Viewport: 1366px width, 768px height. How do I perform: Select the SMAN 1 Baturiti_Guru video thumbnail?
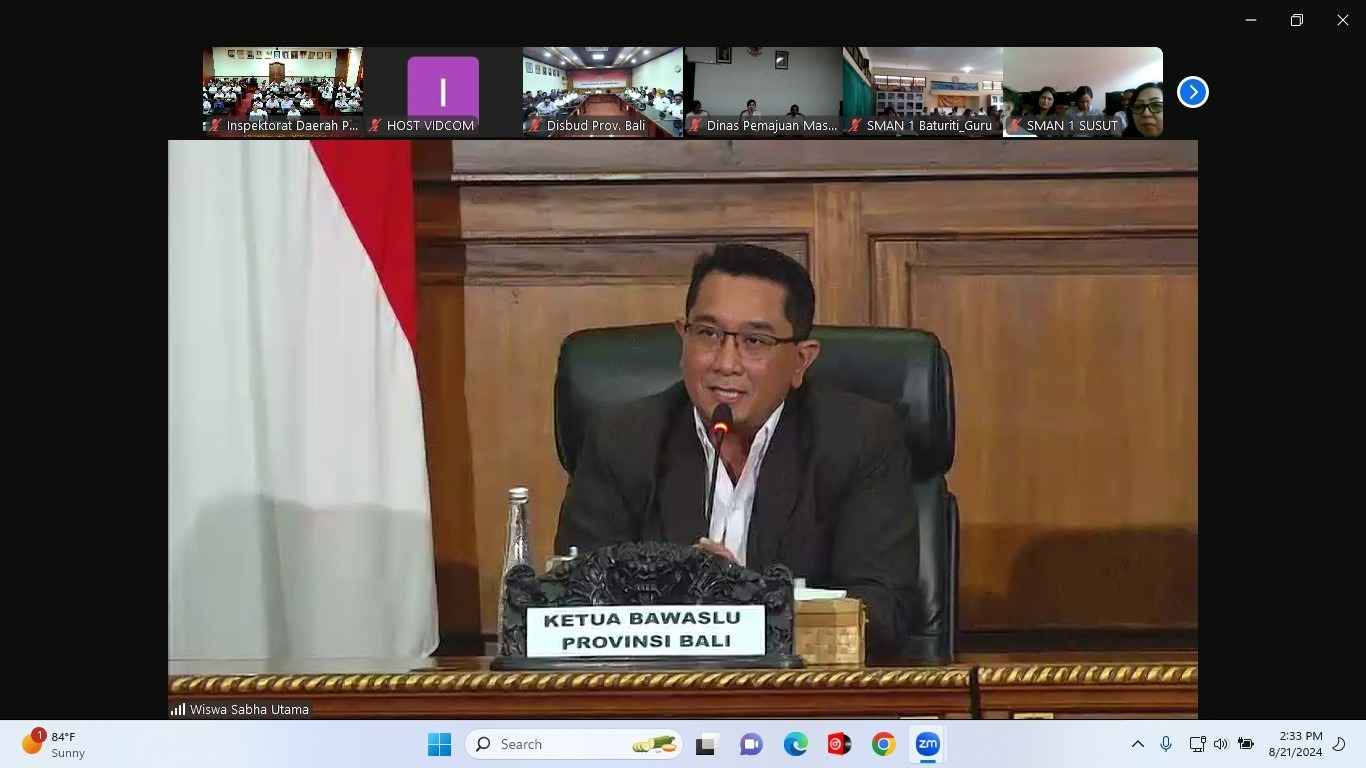pyautogui.click(x=923, y=91)
